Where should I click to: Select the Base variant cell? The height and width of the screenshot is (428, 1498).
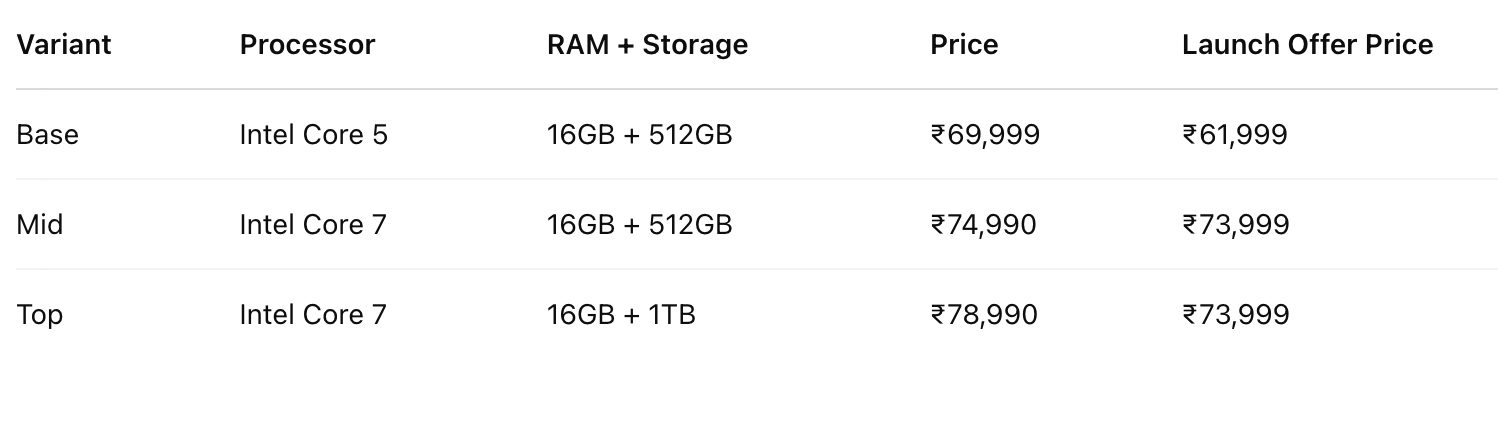pyautogui.click(x=48, y=134)
